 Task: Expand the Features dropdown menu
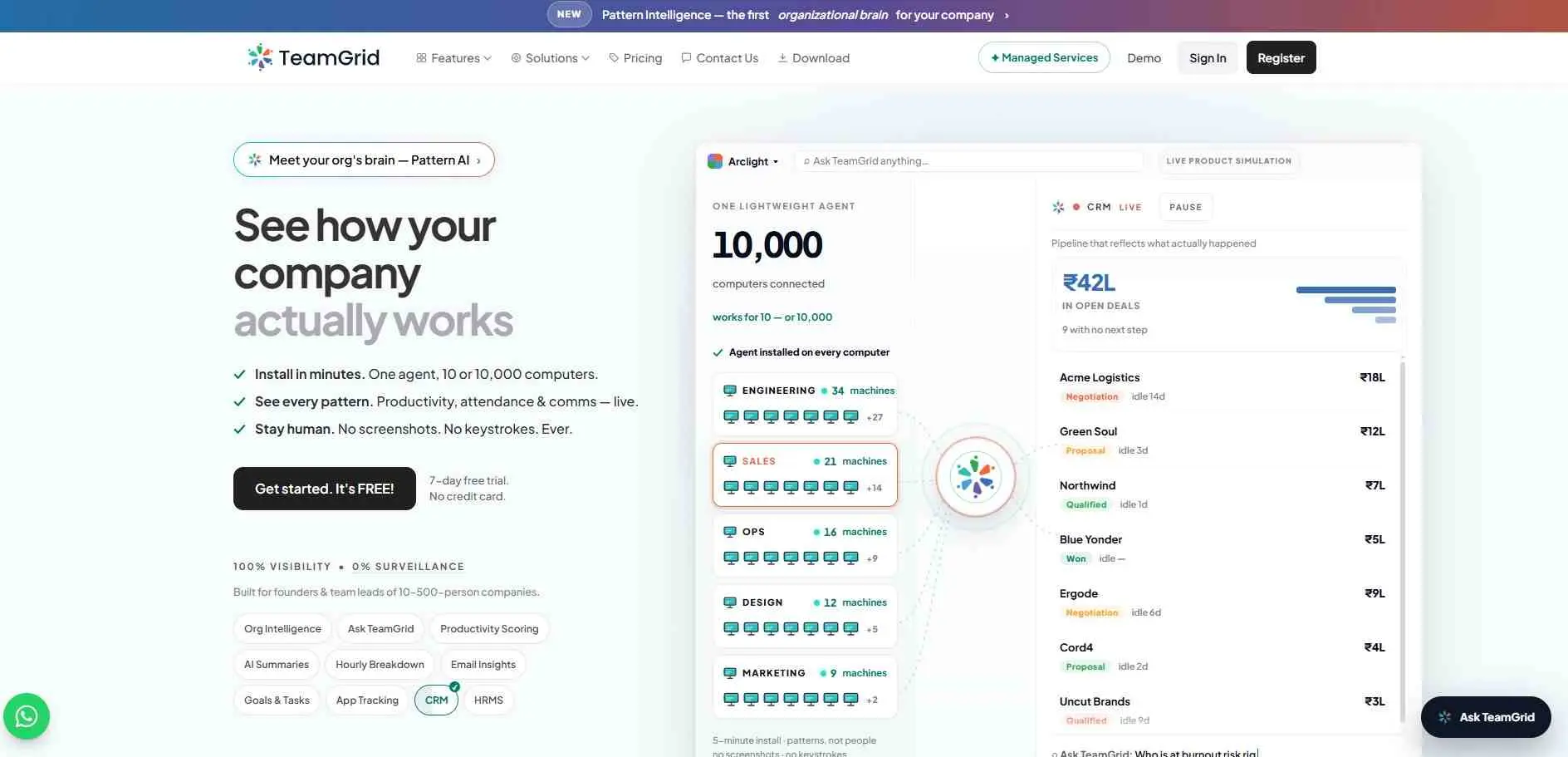click(x=454, y=58)
